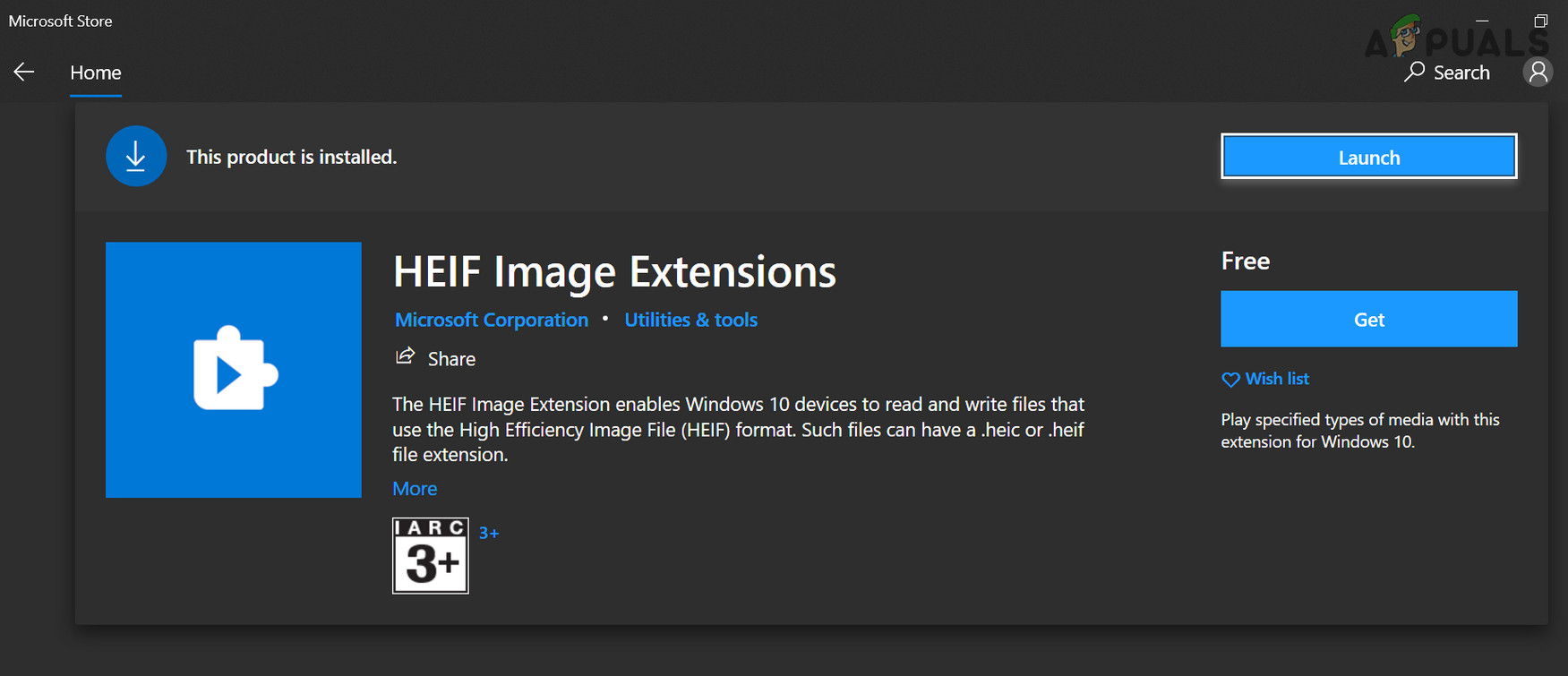The image size is (1568, 676).
Task: Open the Microsoft Corporation publisher link
Action: click(x=492, y=320)
